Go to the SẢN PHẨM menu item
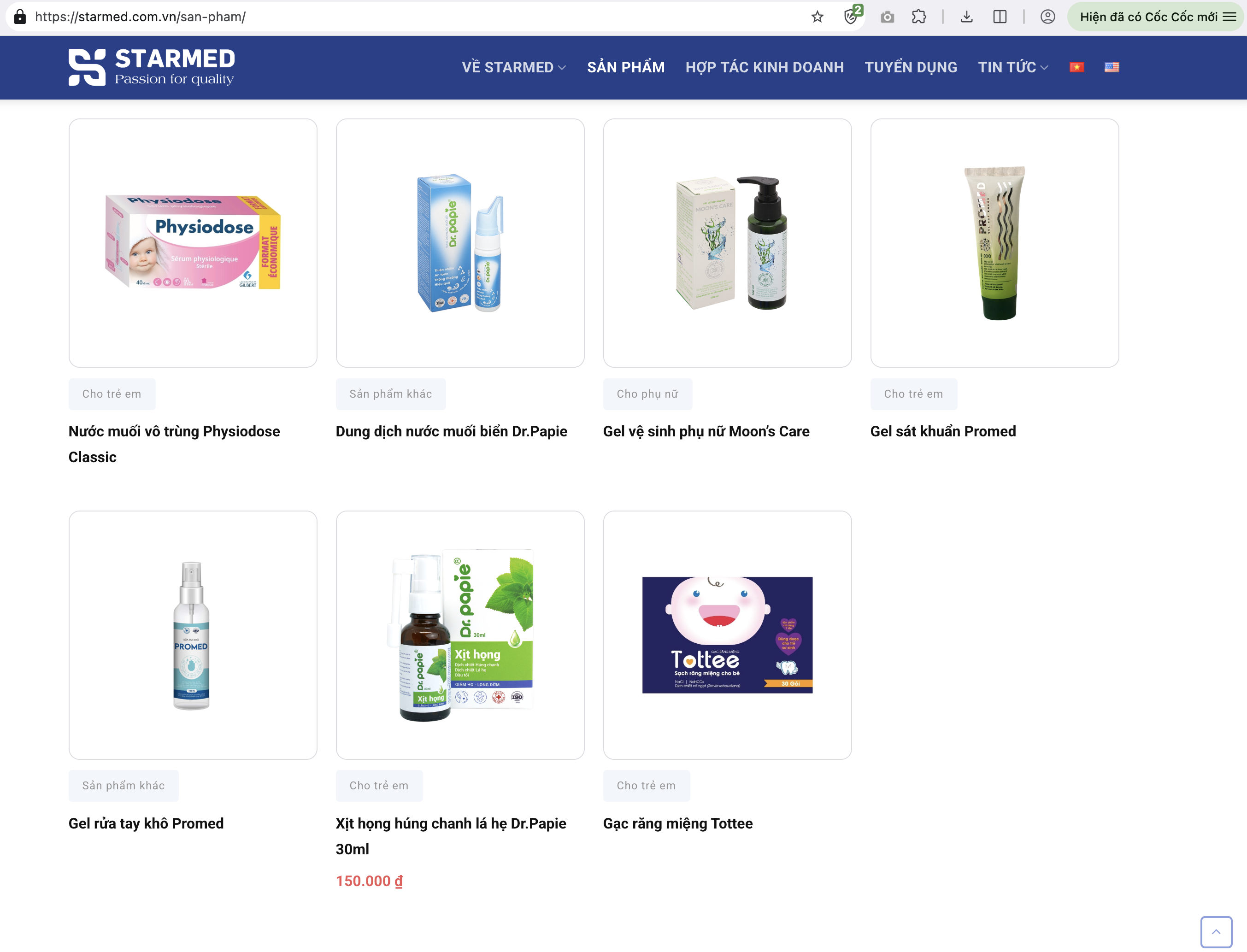Image resolution: width=1247 pixels, height=952 pixels. [626, 67]
